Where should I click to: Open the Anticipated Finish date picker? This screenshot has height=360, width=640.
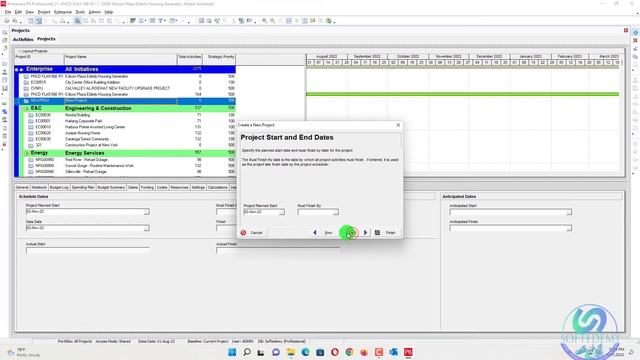569,228
